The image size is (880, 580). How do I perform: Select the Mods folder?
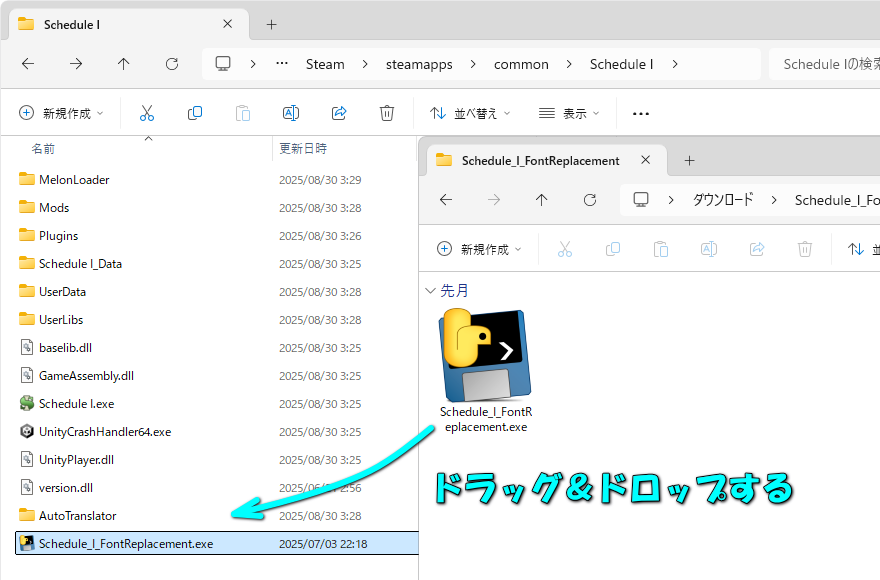tap(54, 208)
